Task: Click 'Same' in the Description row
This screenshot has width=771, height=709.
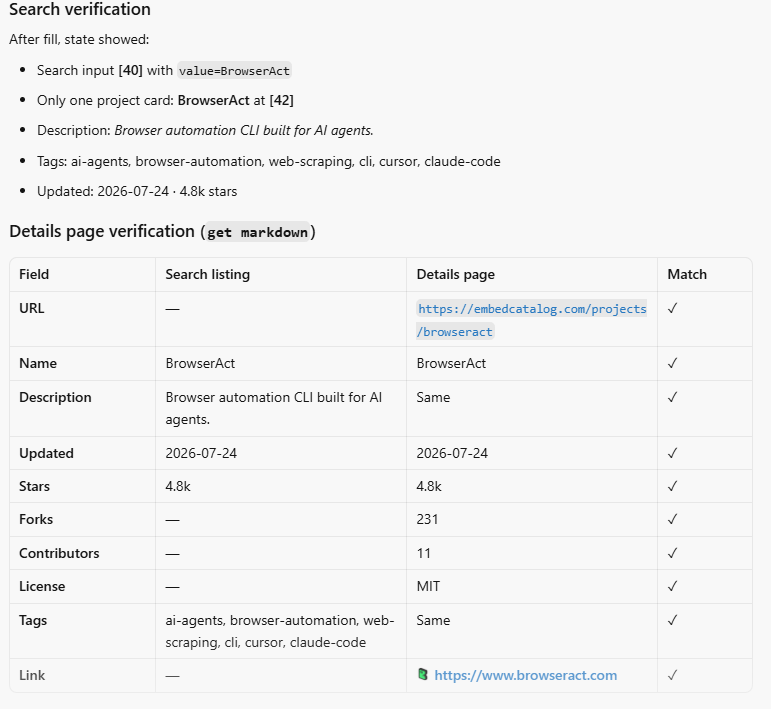Action: (x=433, y=397)
